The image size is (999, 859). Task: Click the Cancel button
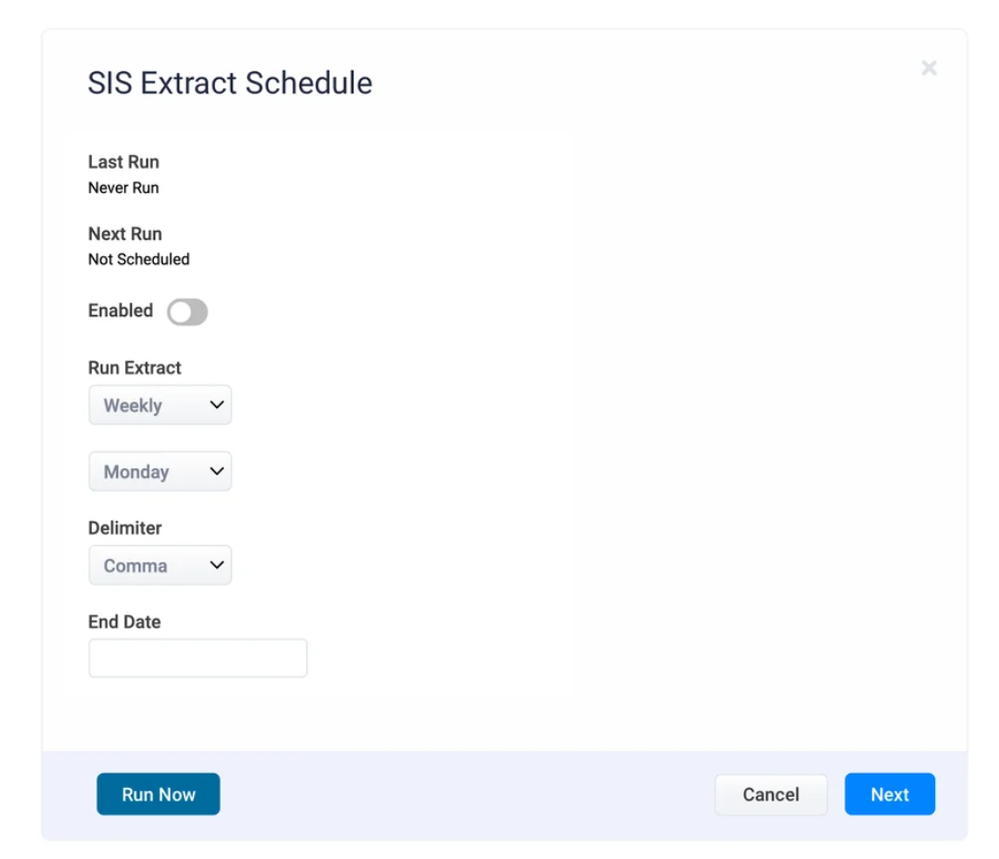tap(770, 795)
